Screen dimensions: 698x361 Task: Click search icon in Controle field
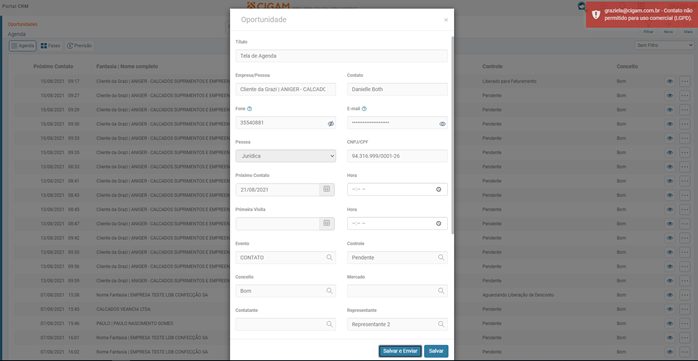click(441, 257)
